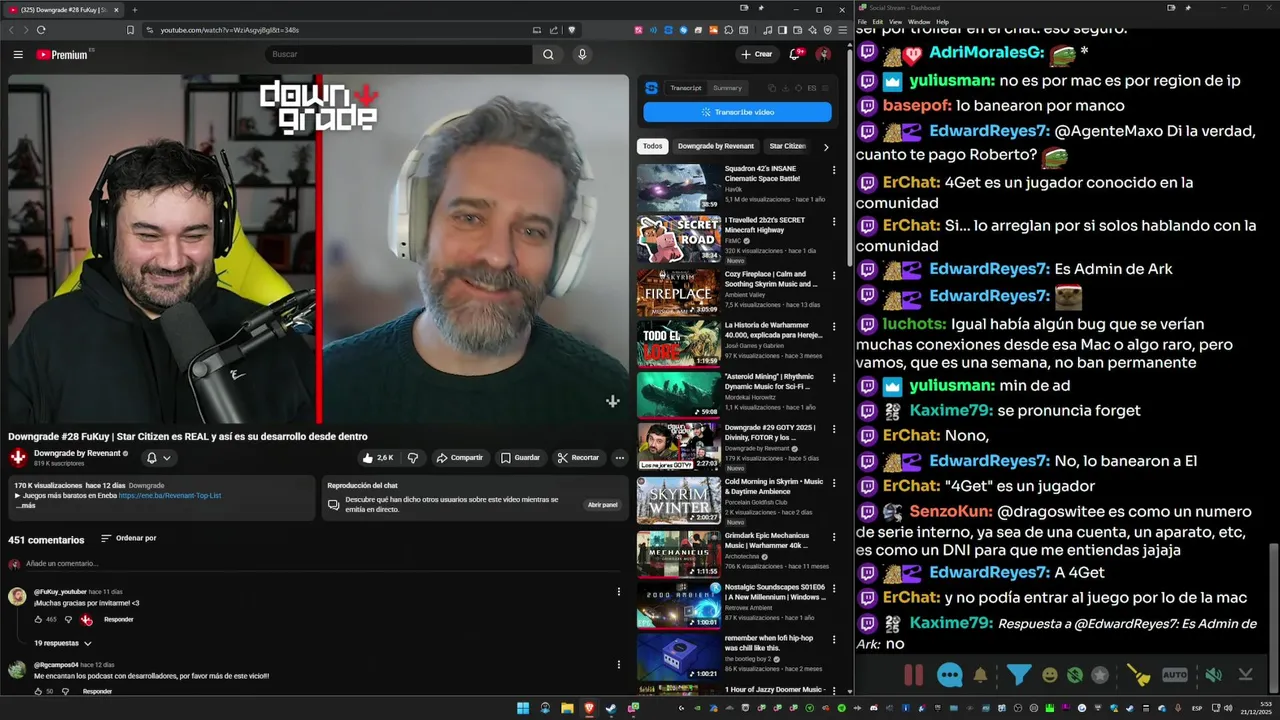
Task: Open the Skyrim Cozy Fireplace video thumbnail
Action: (679, 291)
